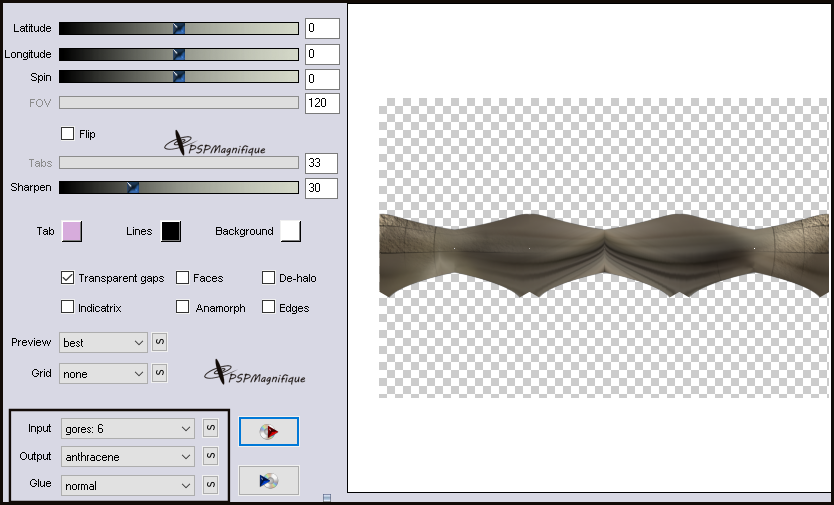Screen dimensions: 834x505
Task: Open the Background white color swatch
Action: click(x=291, y=231)
